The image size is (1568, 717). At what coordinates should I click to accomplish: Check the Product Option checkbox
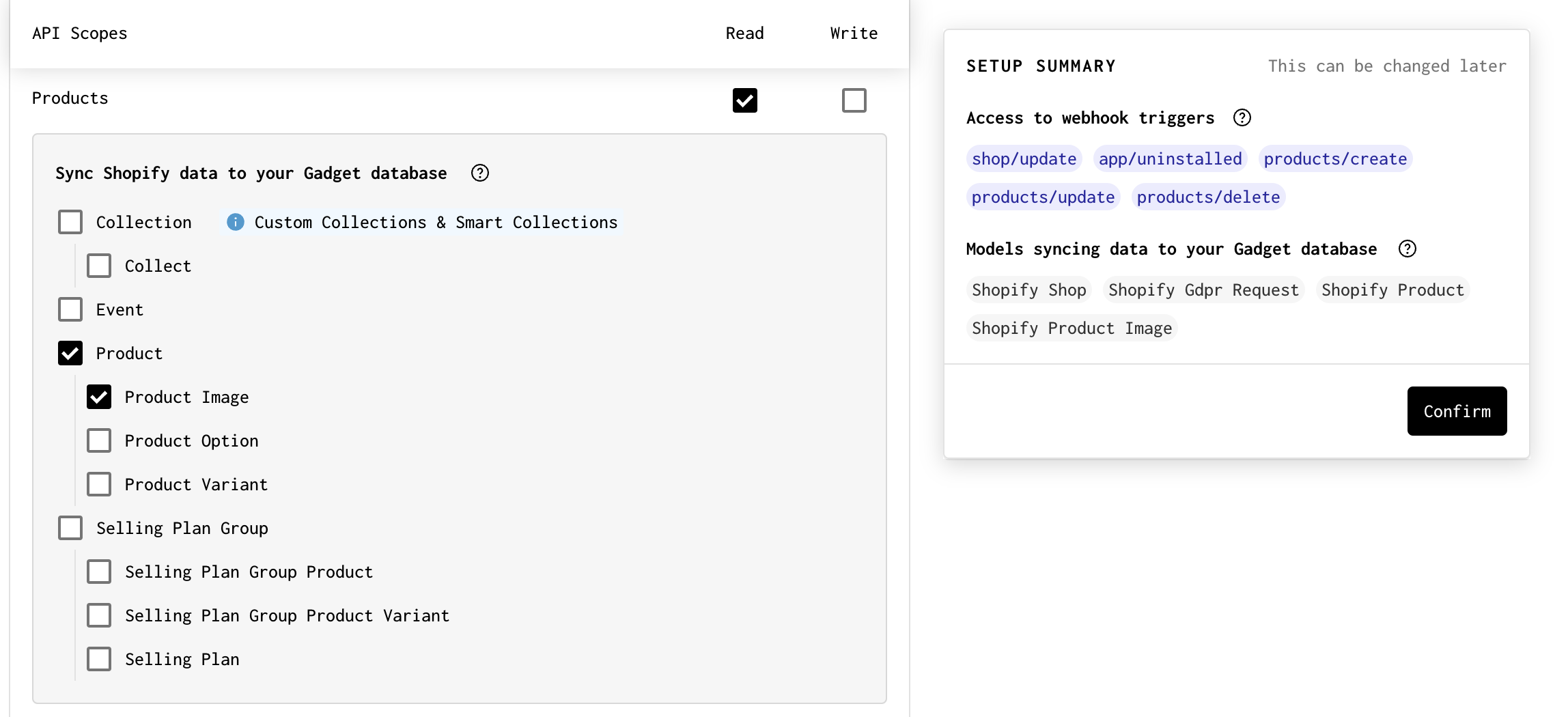[99, 440]
